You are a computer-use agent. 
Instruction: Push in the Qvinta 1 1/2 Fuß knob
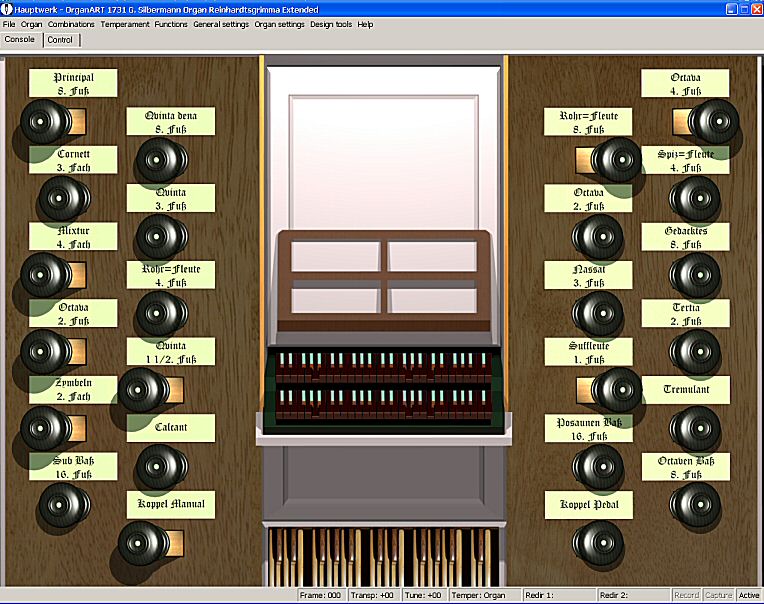[x=143, y=390]
